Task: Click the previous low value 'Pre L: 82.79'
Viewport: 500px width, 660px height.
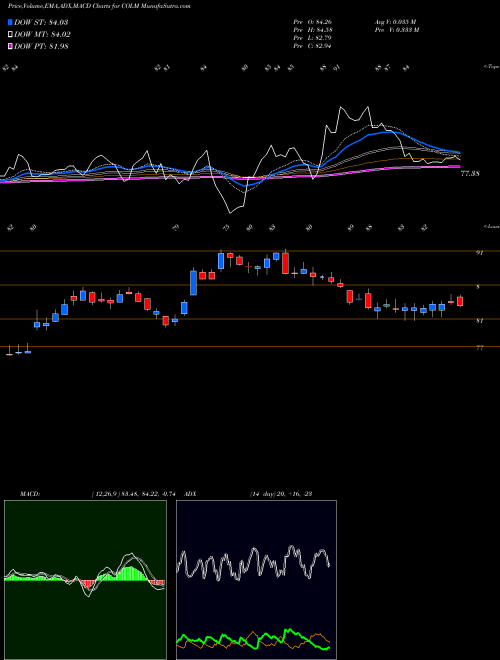Action: [x=312, y=38]
